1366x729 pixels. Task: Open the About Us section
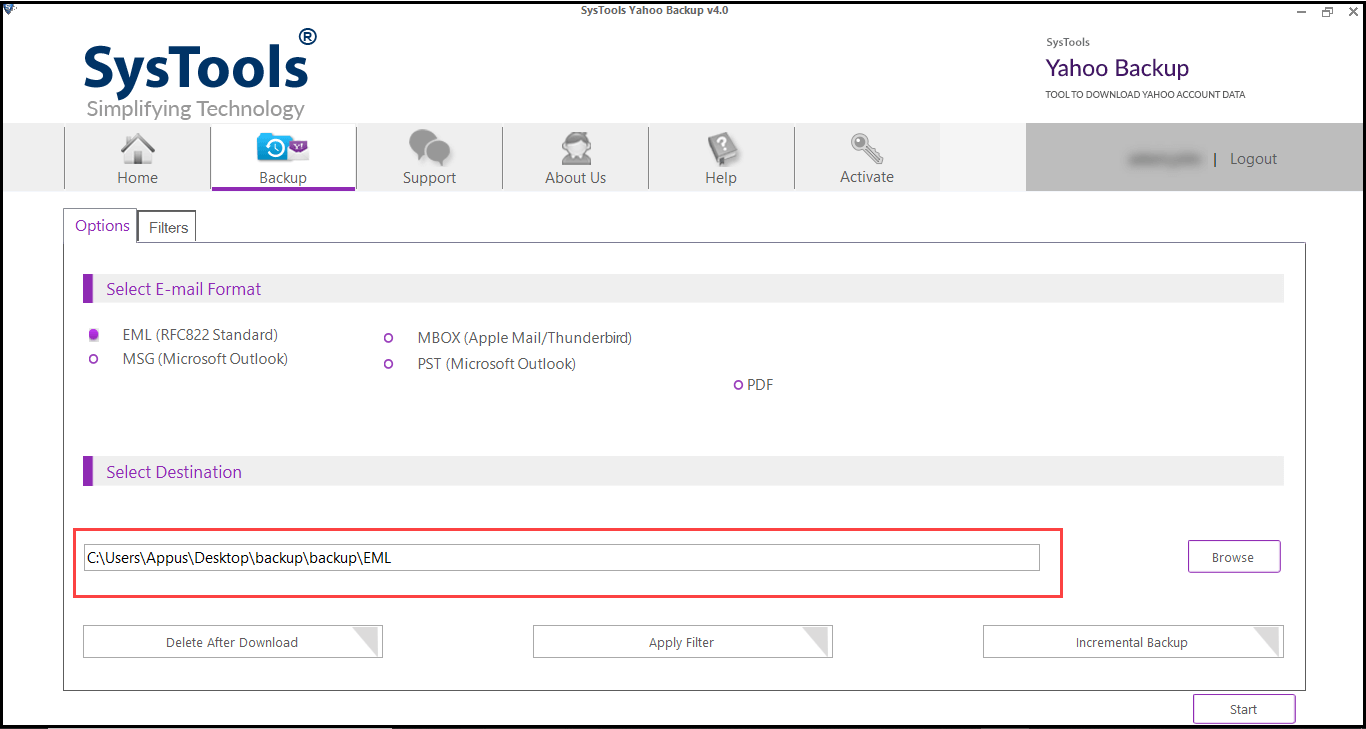point(575,158)
